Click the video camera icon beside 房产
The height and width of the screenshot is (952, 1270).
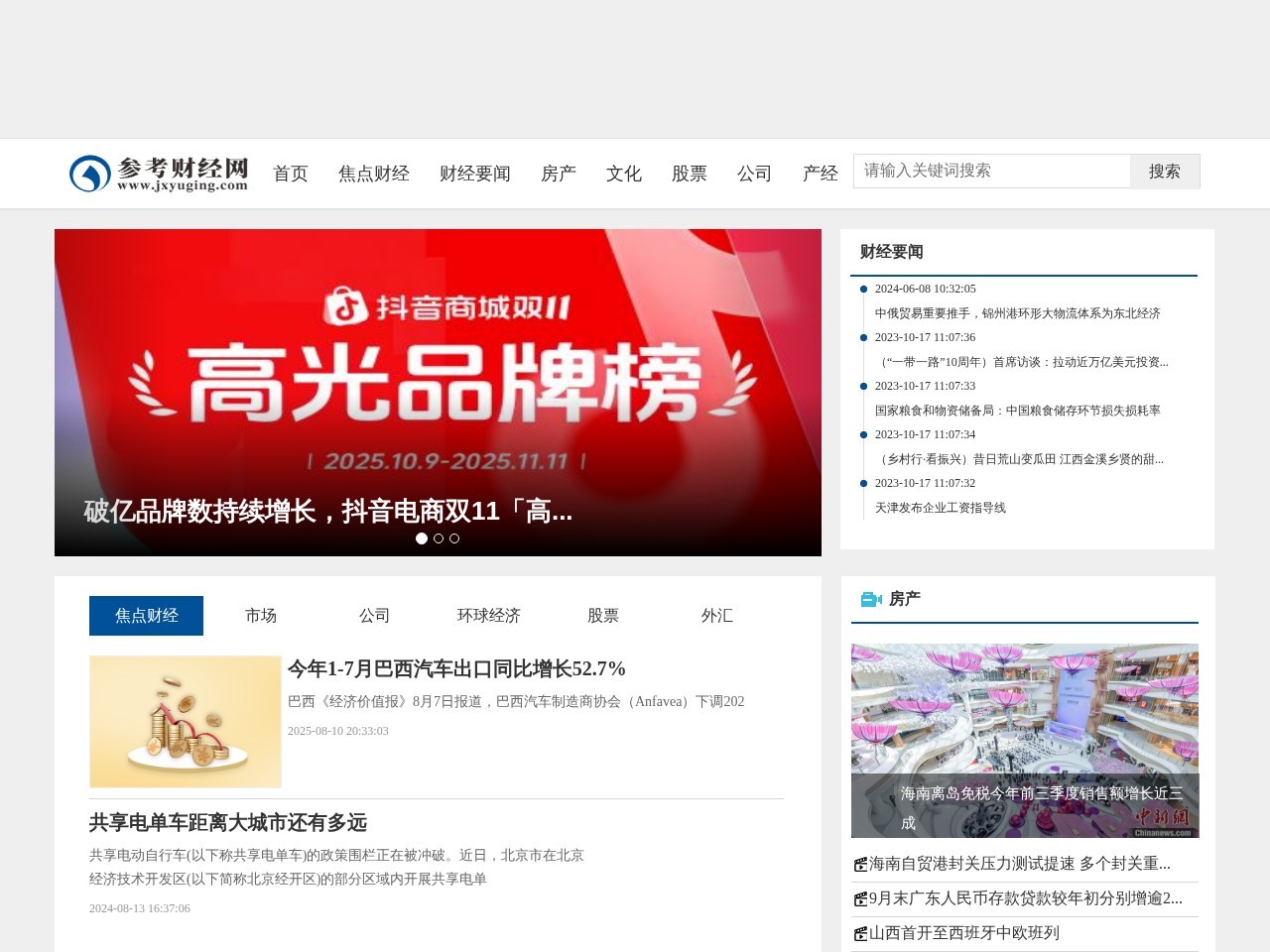(x=870, y=599)
